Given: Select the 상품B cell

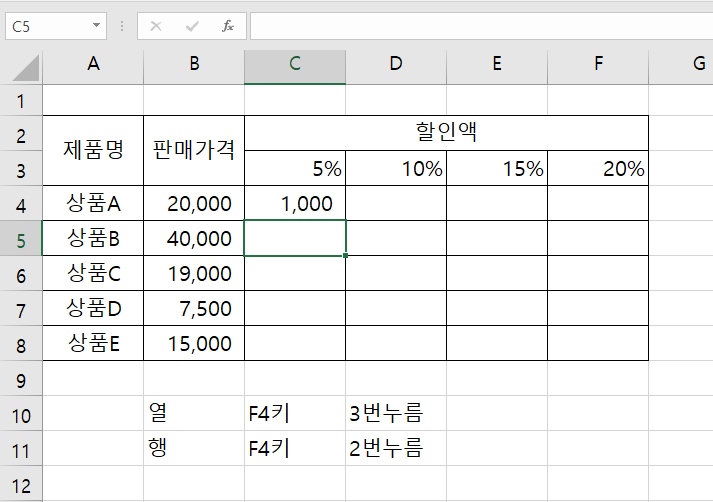Looking at the screenshot, I should point(93,238).
